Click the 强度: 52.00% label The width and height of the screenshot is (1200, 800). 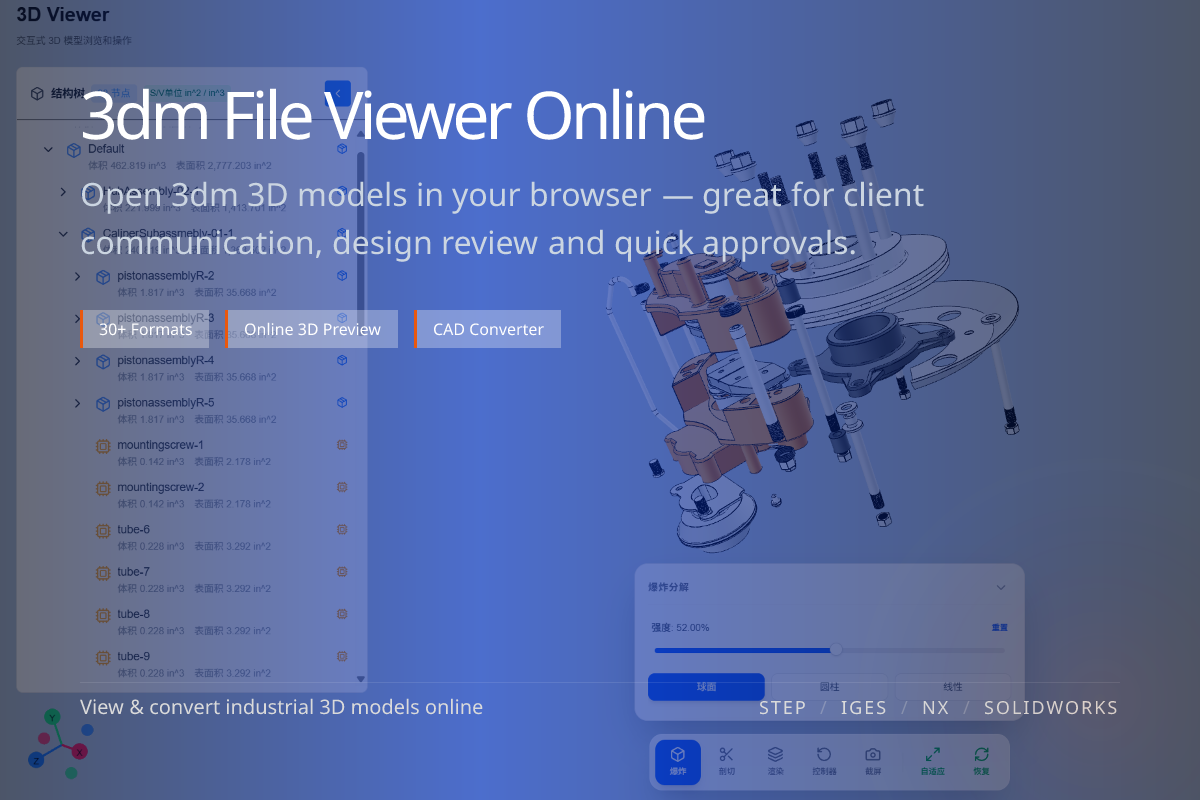click(681, 628)
